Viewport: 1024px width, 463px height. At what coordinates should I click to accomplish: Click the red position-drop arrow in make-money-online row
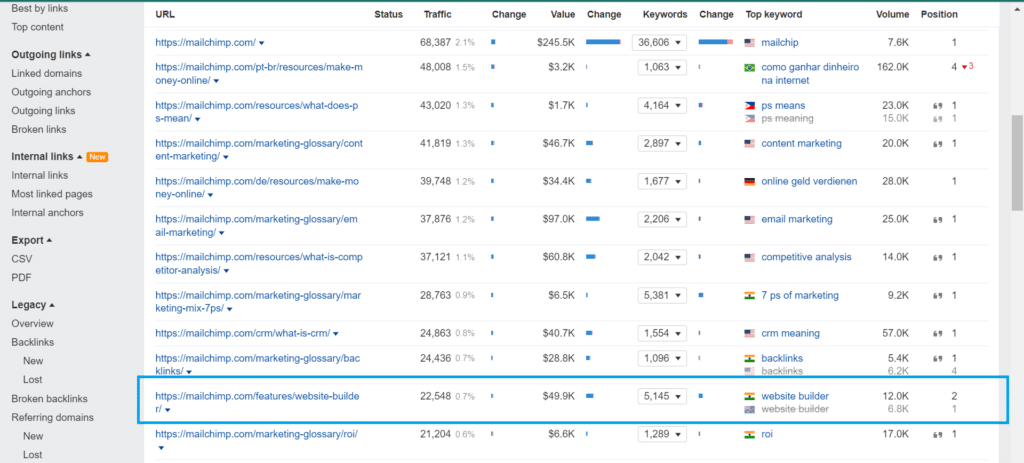click(x=964, y=67)
